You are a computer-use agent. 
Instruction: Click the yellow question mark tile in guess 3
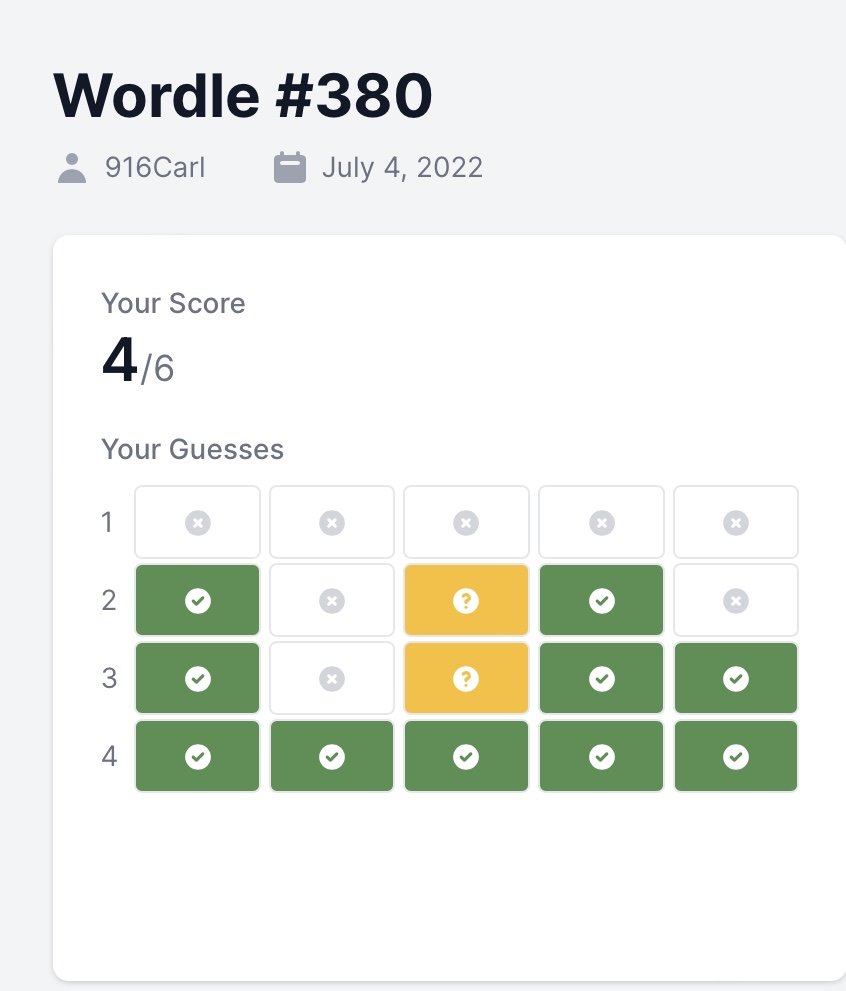[466, 678]
